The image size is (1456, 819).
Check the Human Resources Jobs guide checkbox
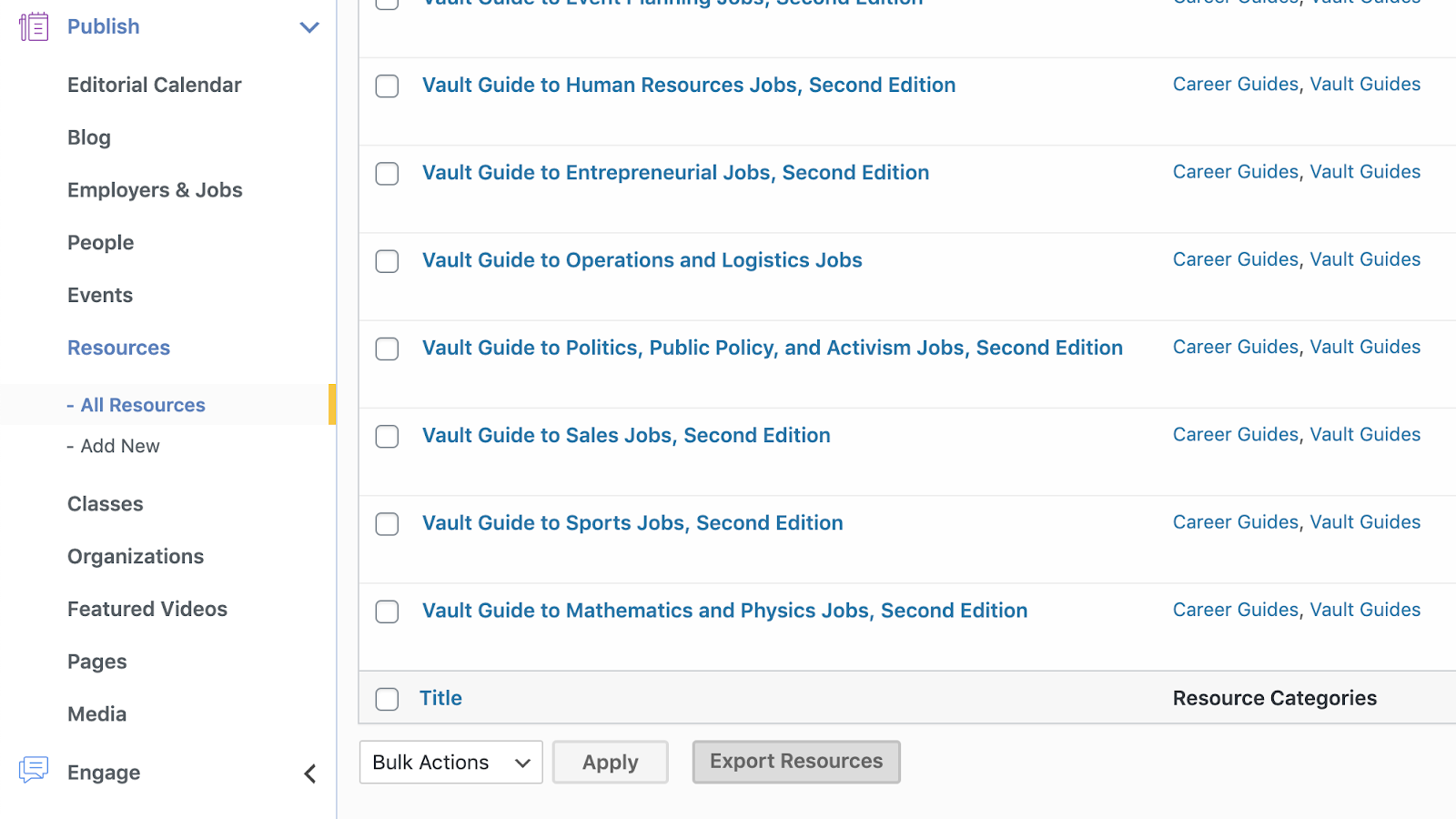click(x=388, y=86)
